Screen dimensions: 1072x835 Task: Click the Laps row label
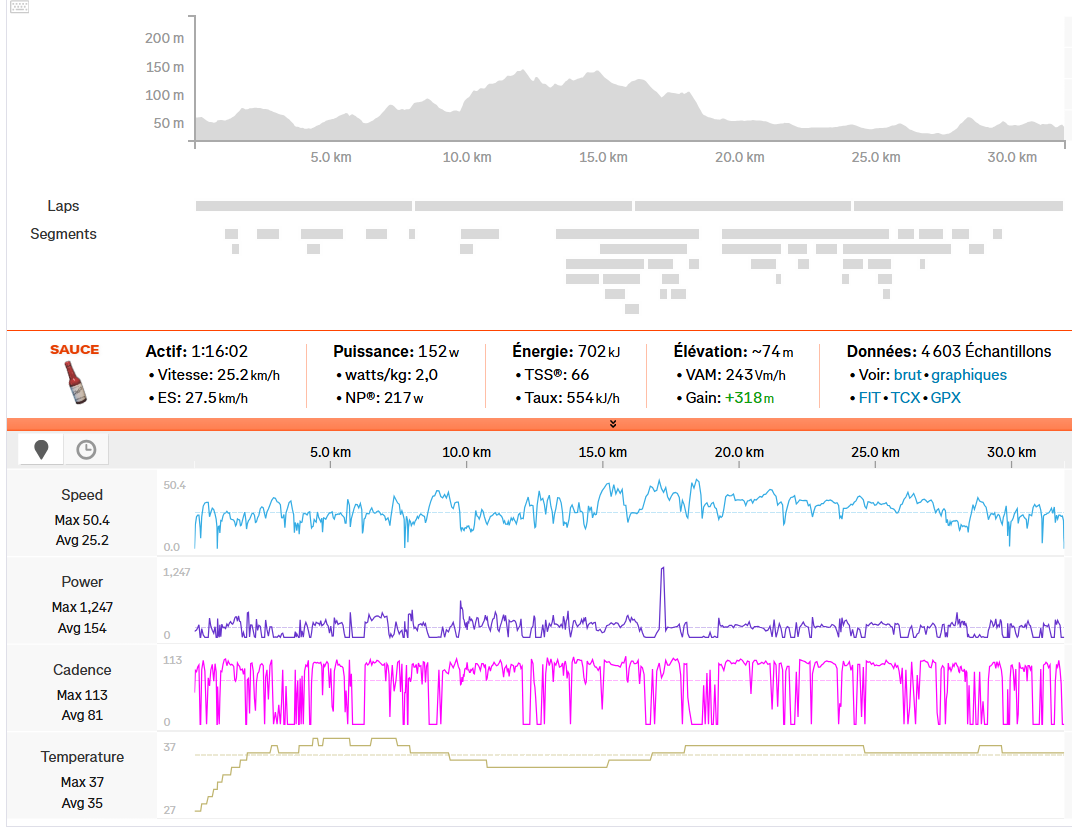(63, 206)
